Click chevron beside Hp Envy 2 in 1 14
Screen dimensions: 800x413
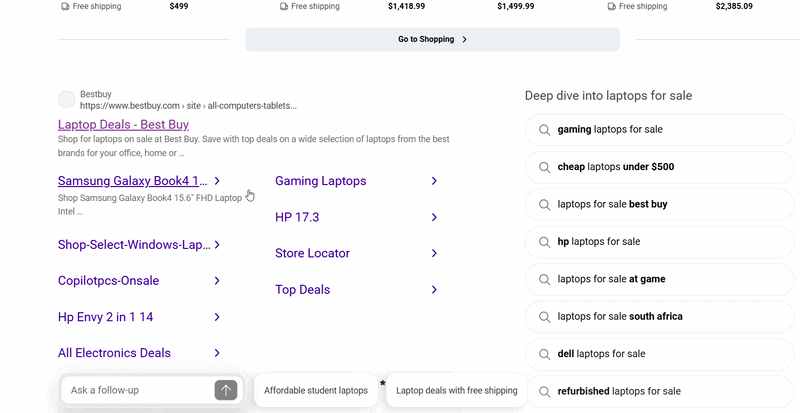point(217,317)
